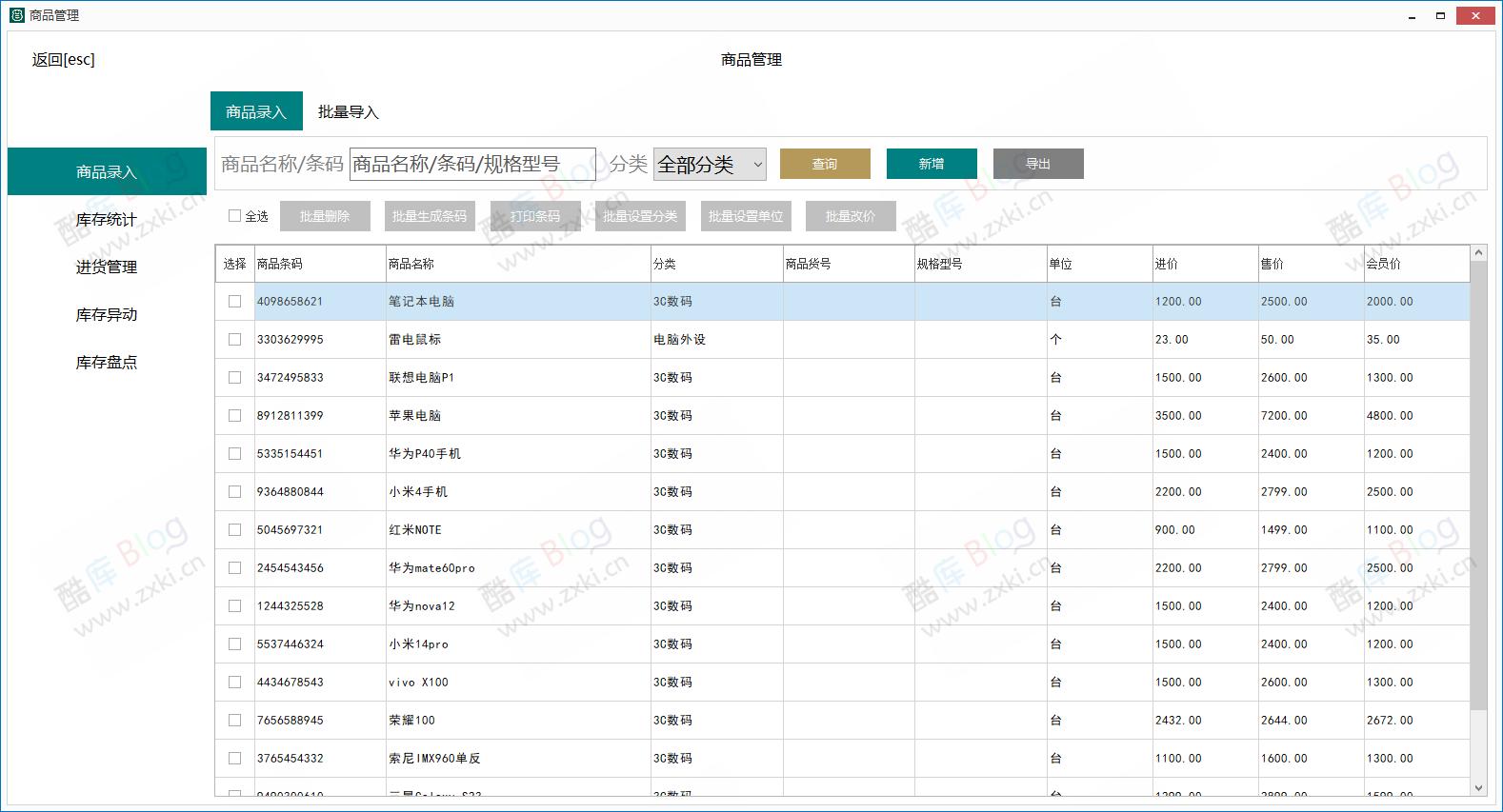Click the 批量设置分类 button
This screenshot has height=812, width=1503.
pos(640,216)
